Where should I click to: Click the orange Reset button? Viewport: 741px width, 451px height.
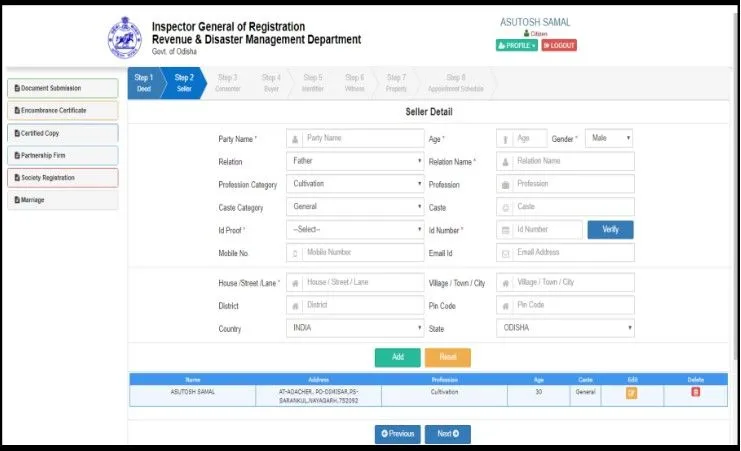click(447, 357)
